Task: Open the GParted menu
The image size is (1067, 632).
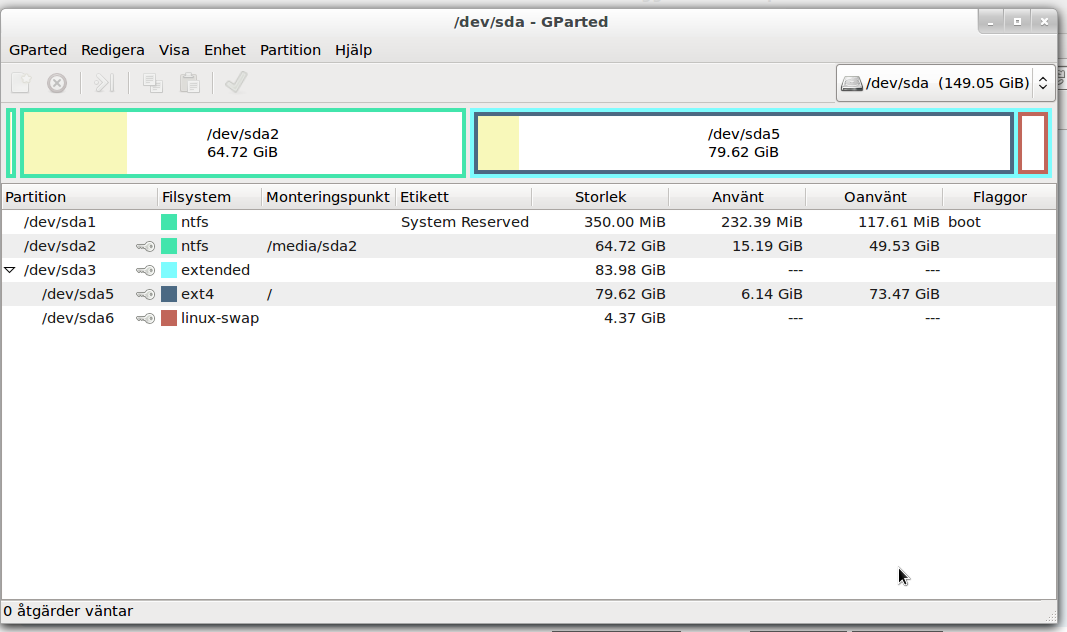Action: [38, 50]
